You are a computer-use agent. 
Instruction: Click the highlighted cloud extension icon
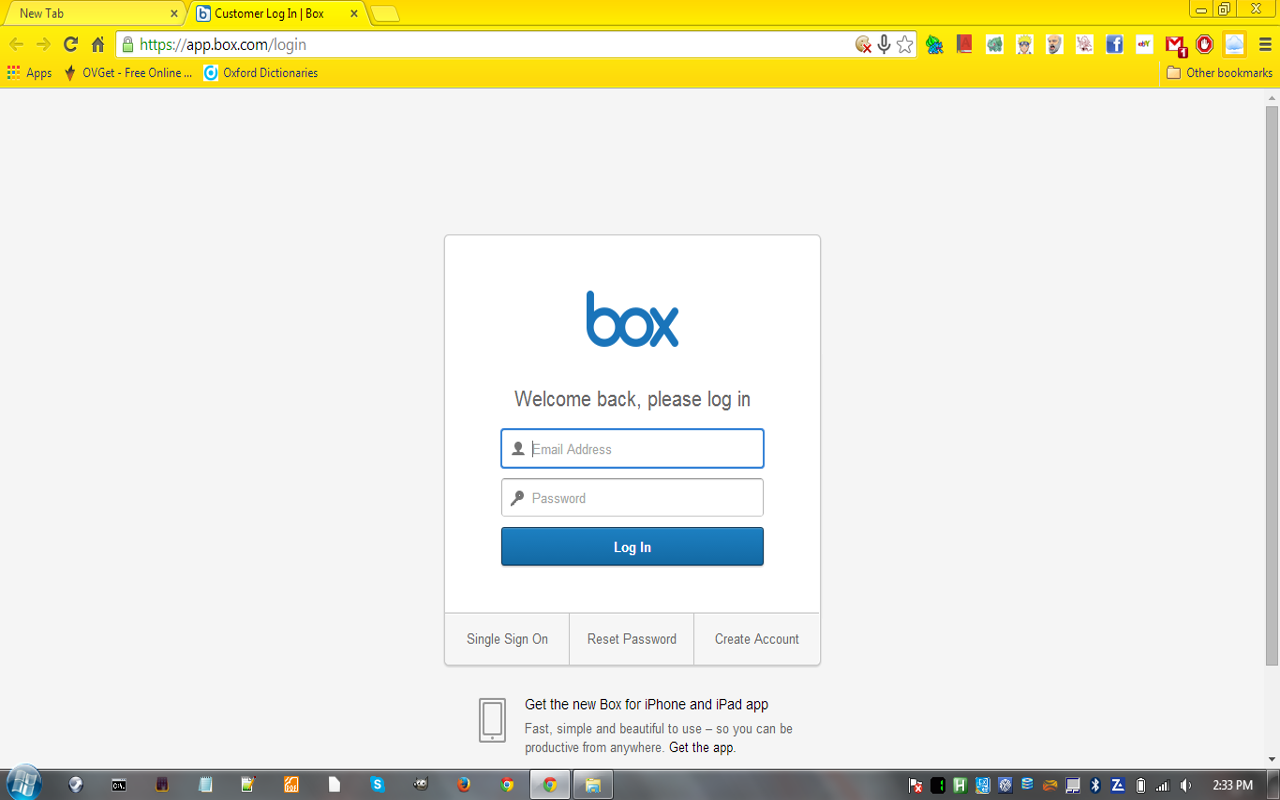point(1235,44)
